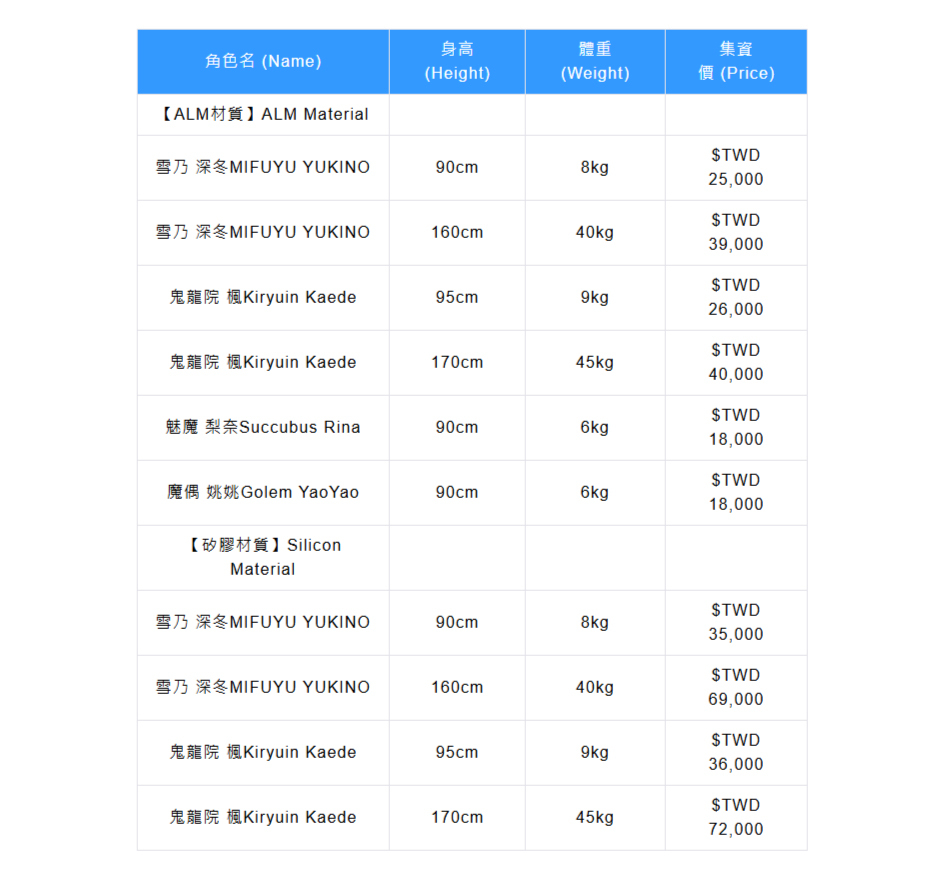The height and width of the screenshot is (878, 950).
Task: Click the 角色名 (Name) column header
Action: (x=263, y=61)
